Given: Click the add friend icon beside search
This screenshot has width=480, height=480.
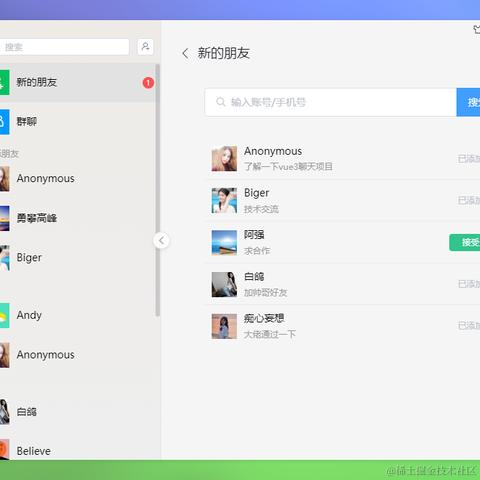Looking at the screenshot, I should click(145, 47).
